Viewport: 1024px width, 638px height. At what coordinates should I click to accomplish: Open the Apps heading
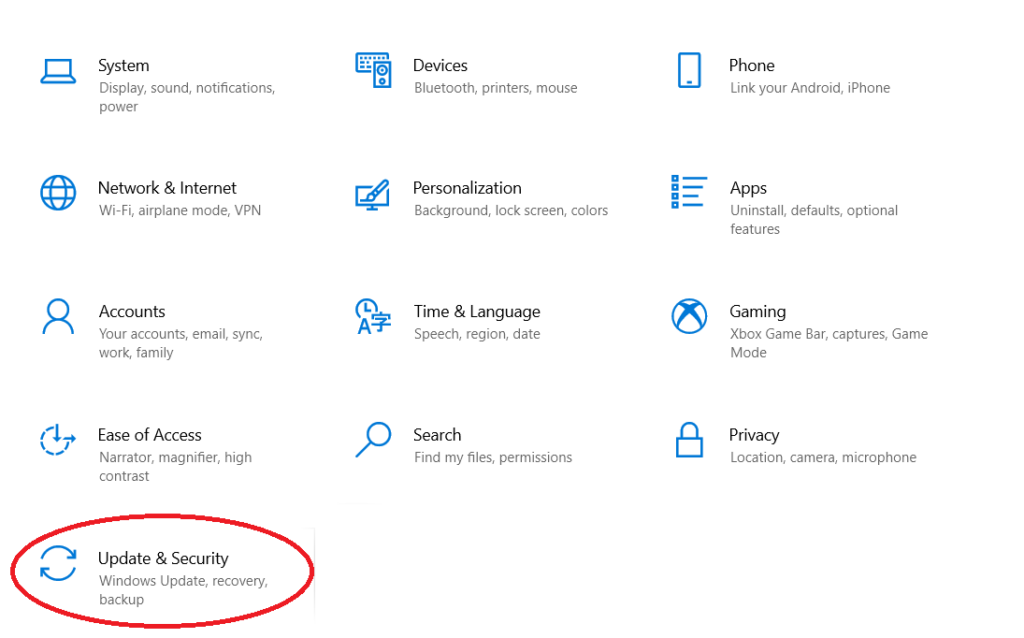(x=748, y=188)
